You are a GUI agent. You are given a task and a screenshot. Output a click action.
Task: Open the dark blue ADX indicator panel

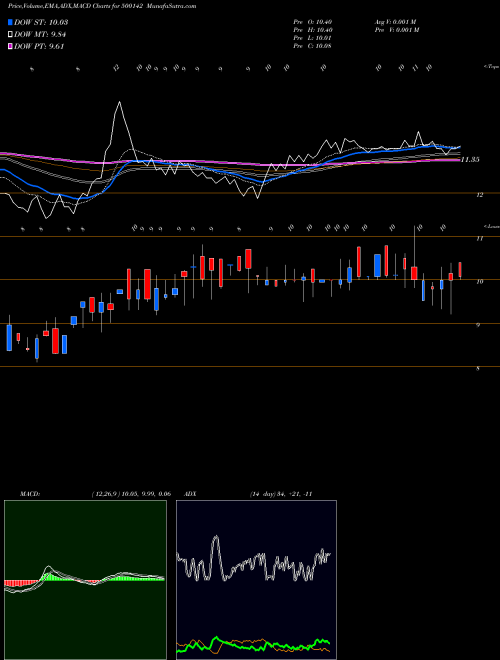pos(256,580)
